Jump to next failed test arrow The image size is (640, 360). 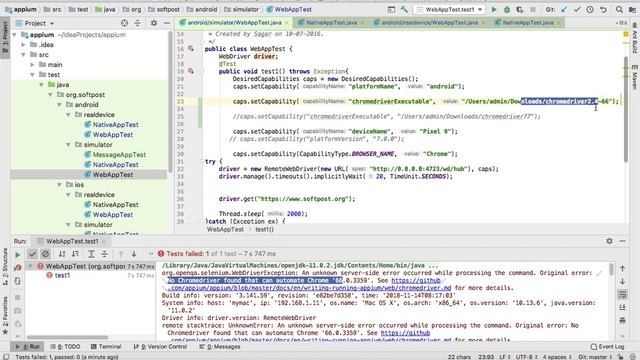point(134,254)
